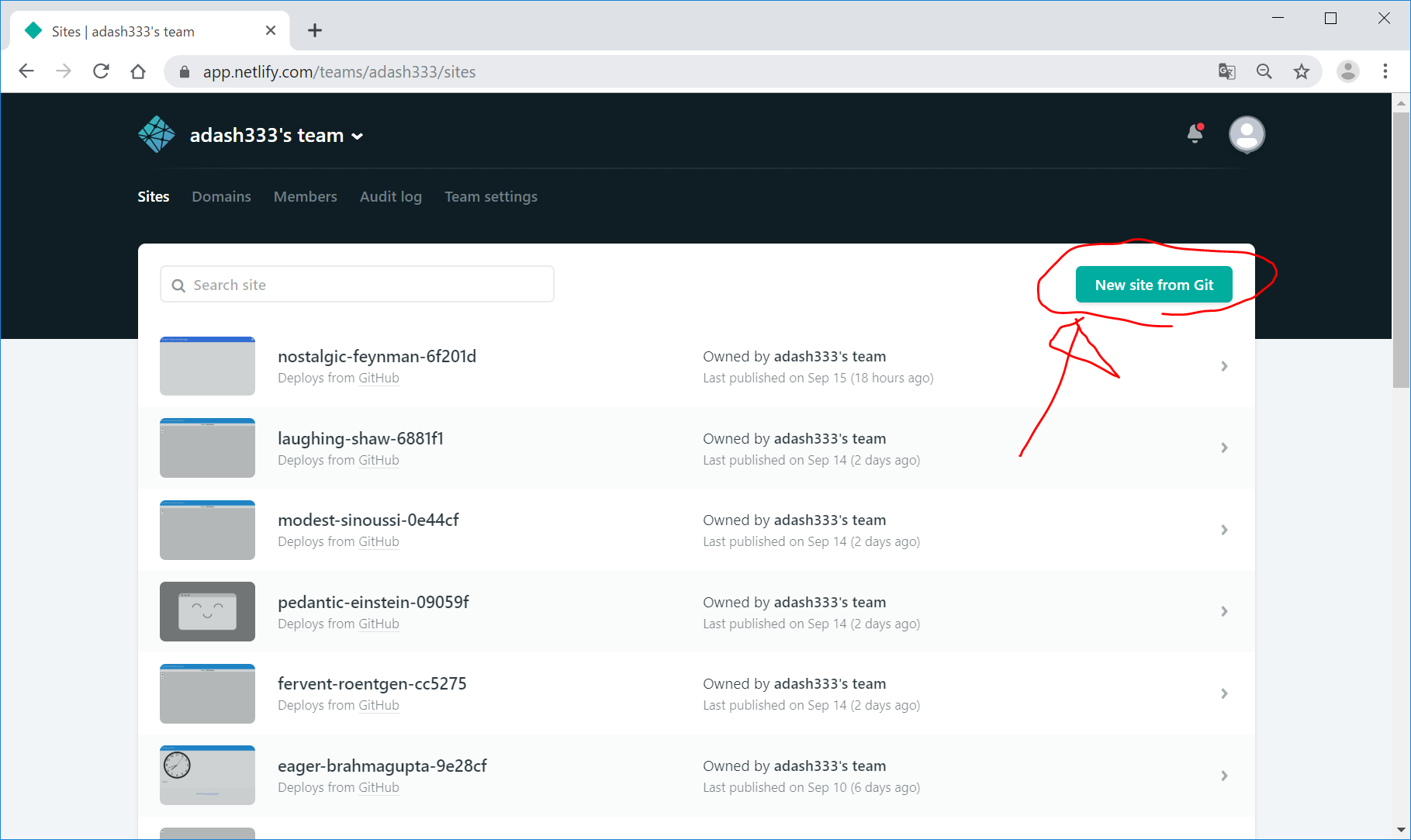
Task: Click the page's vertical scrollbar thumb
Action: click(x=1401, y=248)
